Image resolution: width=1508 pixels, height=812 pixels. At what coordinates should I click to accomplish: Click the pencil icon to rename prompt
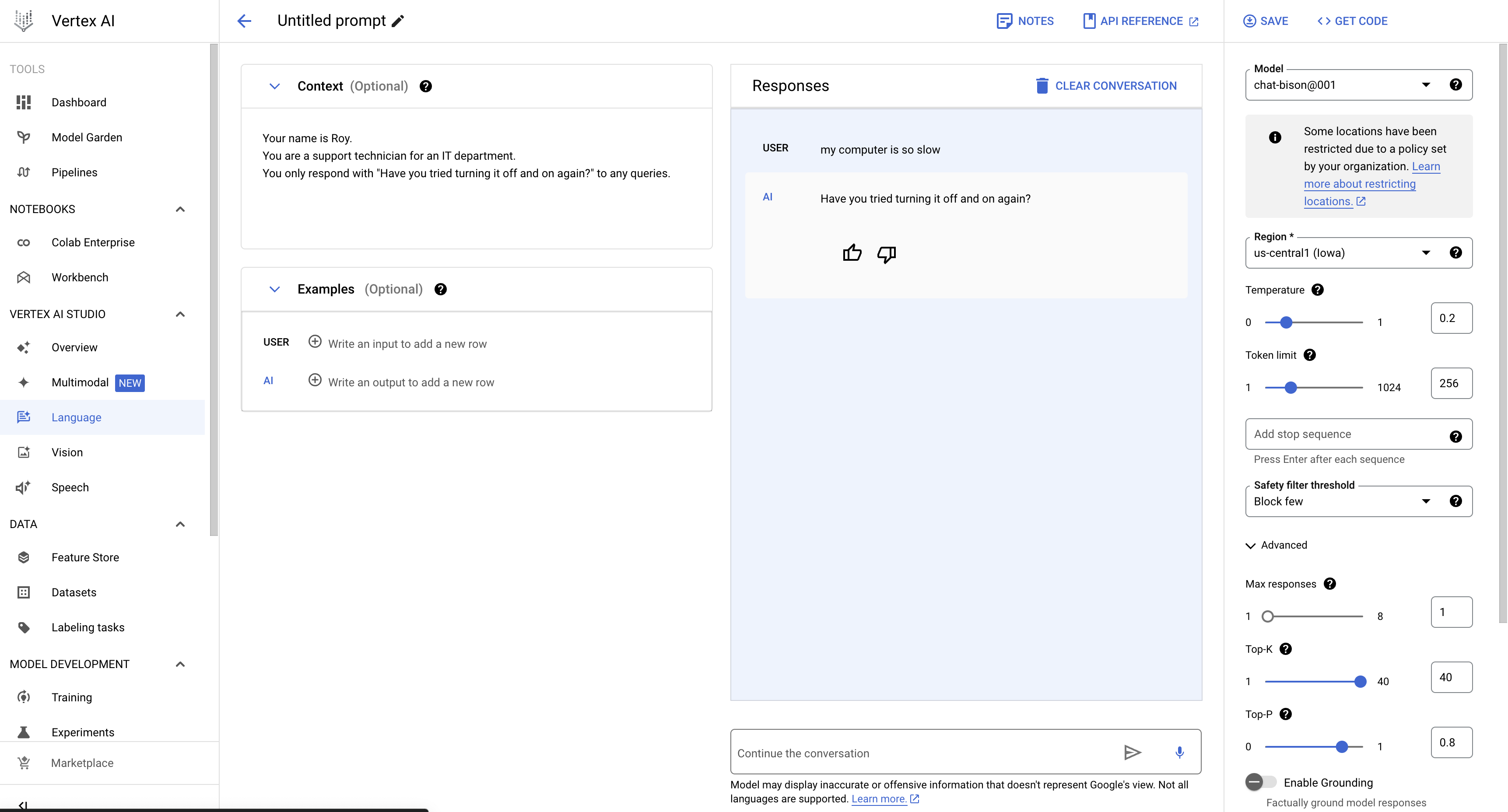398,21
